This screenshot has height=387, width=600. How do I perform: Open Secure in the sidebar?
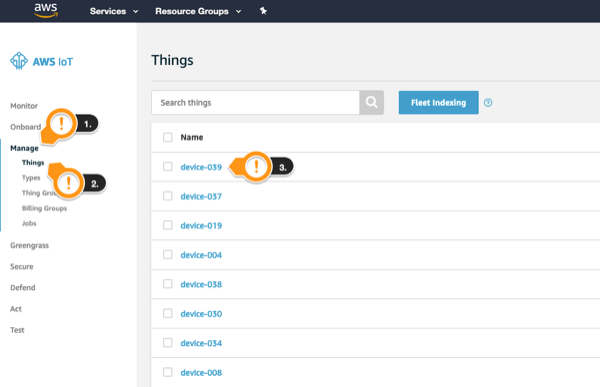22,266
